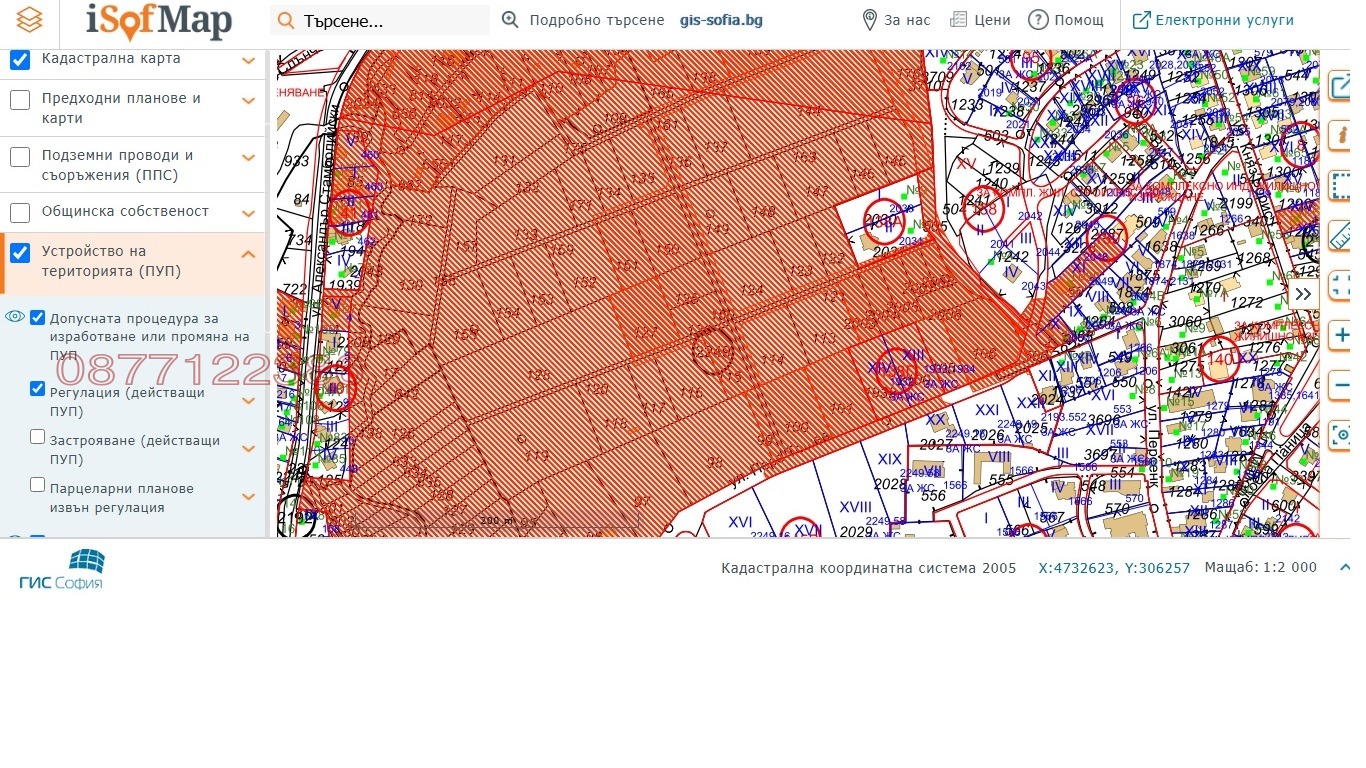The width and height of the screenshot is (1366, 768).
Task: Uncheck the Кадастрална карта checkbox
Action: click(x=20, y=60)
